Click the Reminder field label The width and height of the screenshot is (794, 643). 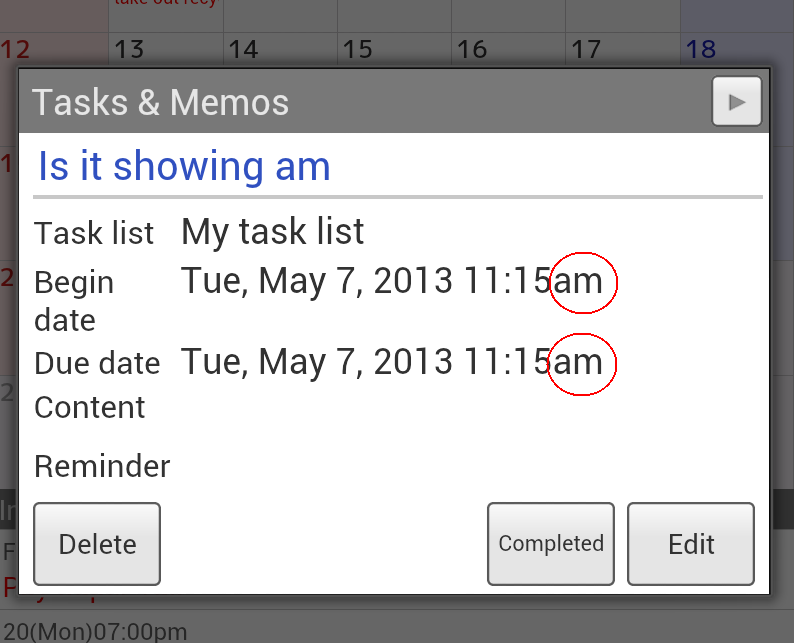coord(102,466)
